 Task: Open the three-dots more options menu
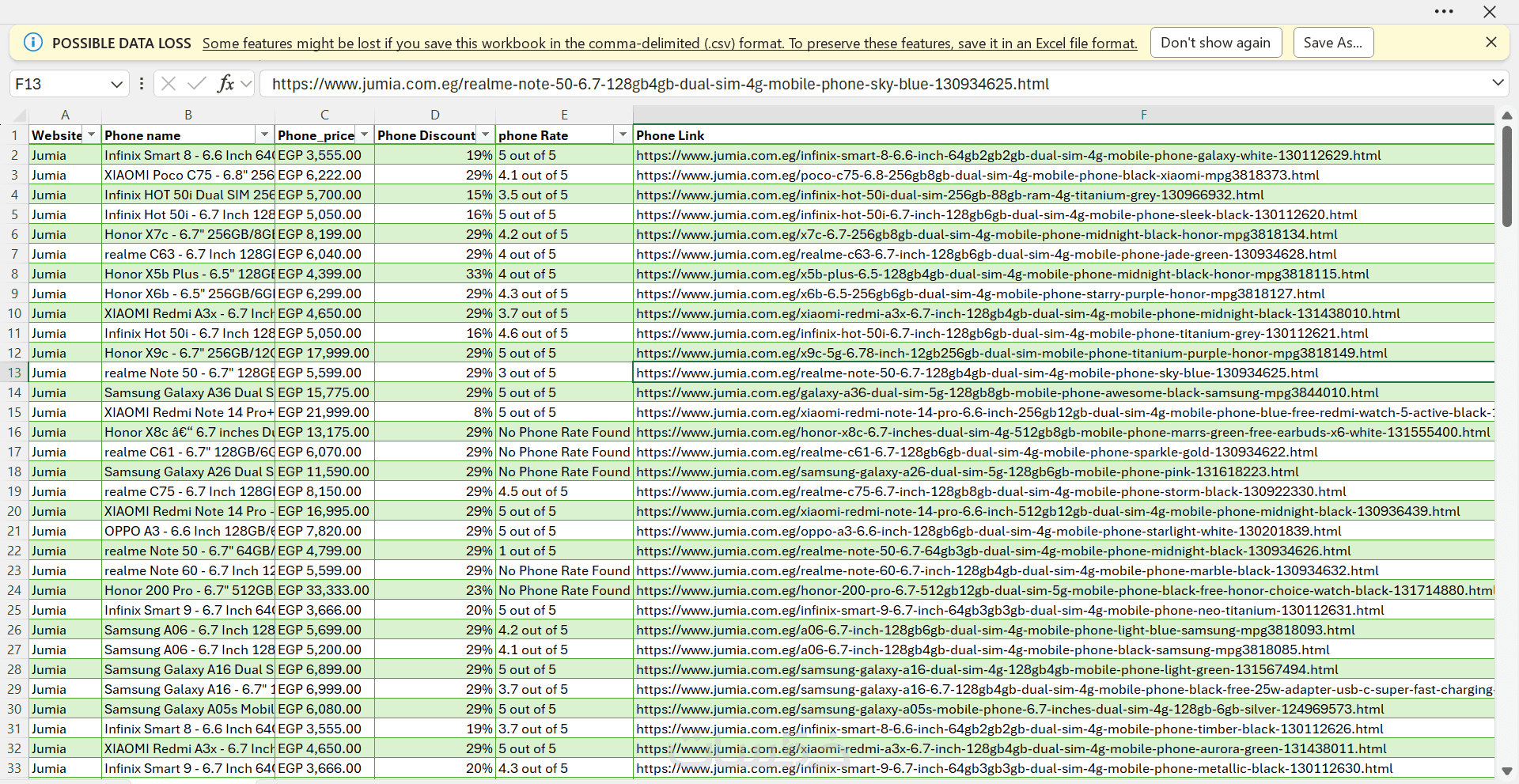click(1444, 12)
